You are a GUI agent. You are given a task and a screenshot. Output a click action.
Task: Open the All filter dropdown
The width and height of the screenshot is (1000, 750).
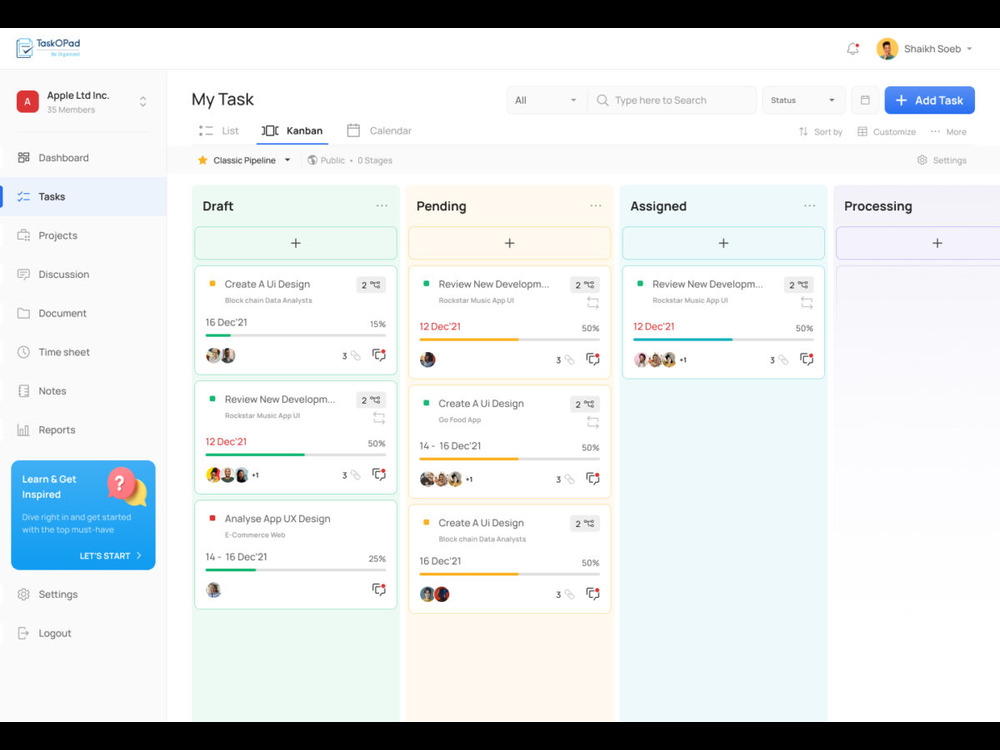(546, 100)
